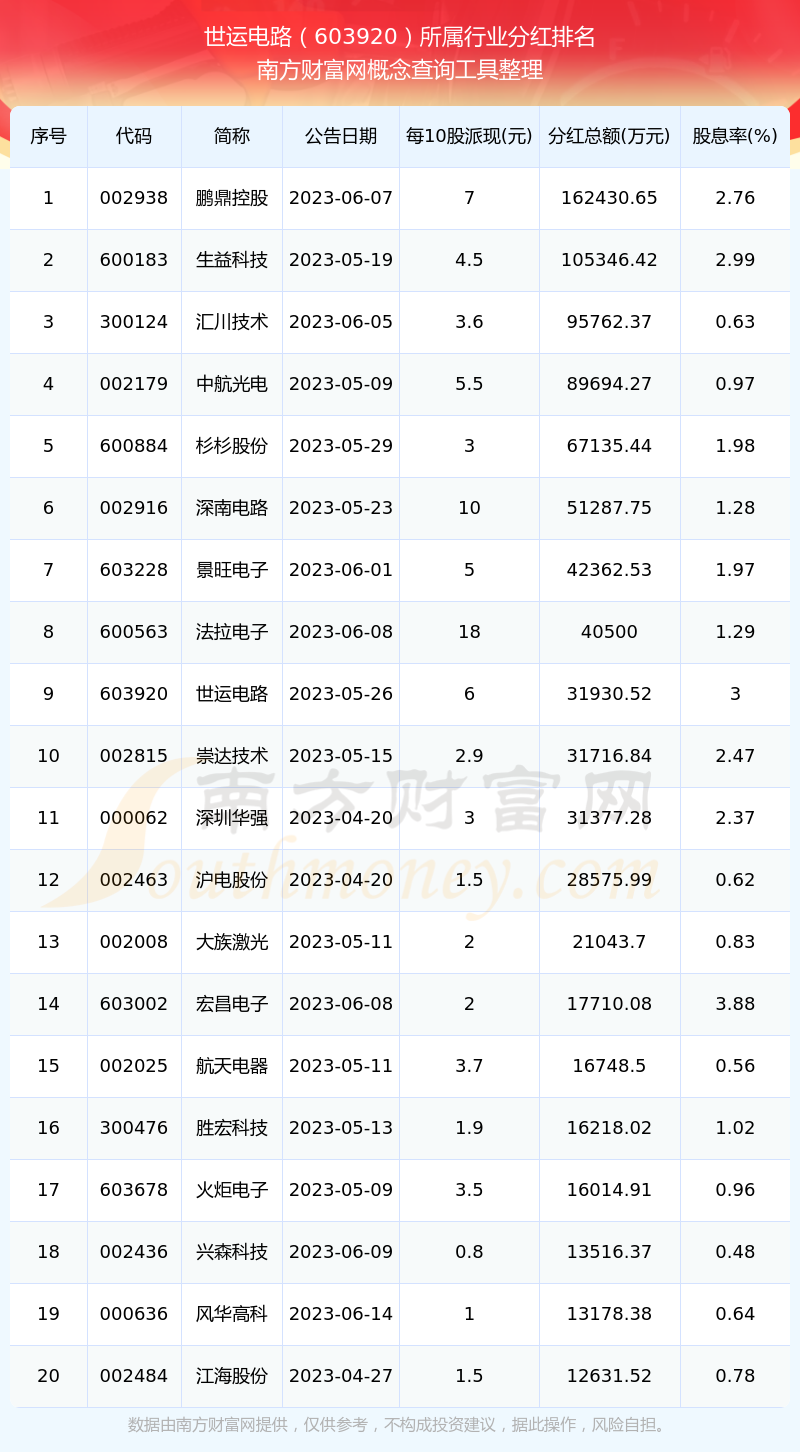Click the 公告日期 column header
800x1452 pixels.
coord(341,136)
